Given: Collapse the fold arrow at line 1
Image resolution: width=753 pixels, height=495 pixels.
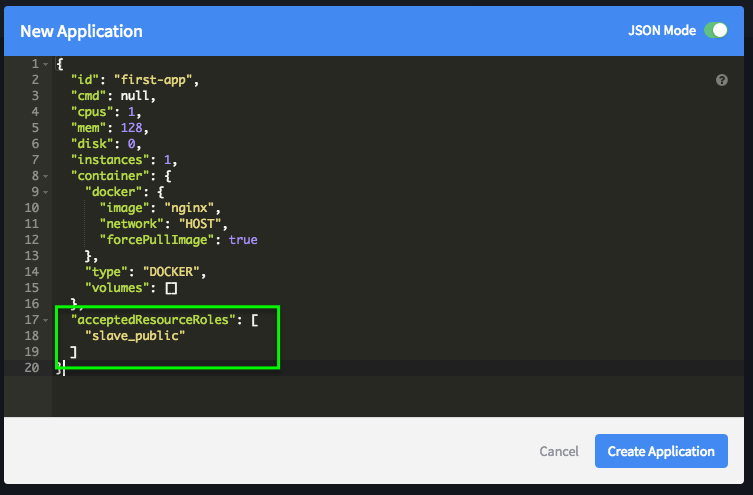Looking at the screenshot, I should click(x=46, y=64).
